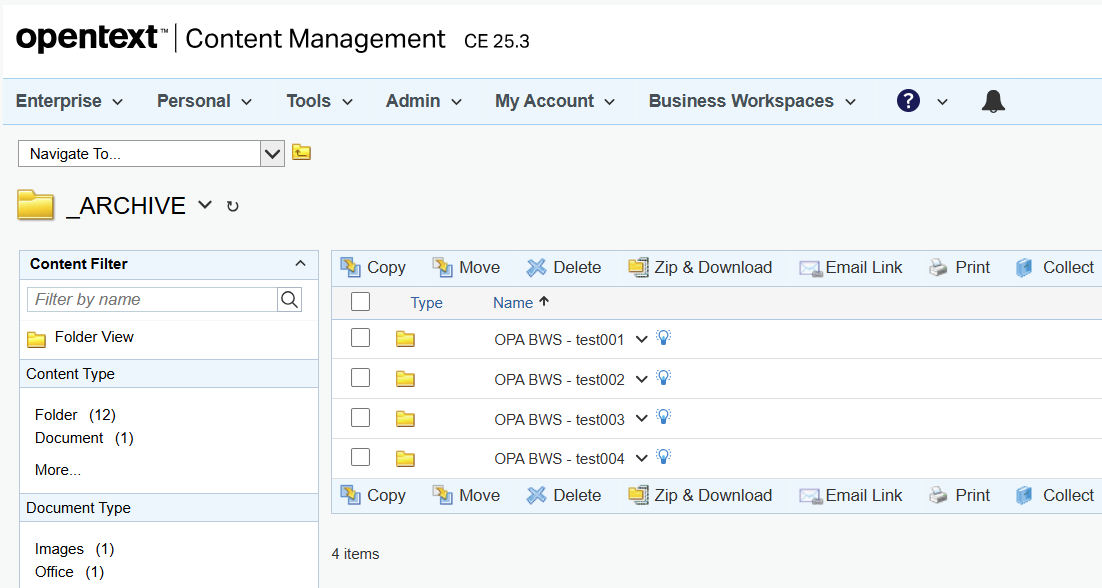
Task: Open functions menu chevron for test003
Action: click(641, 419)
